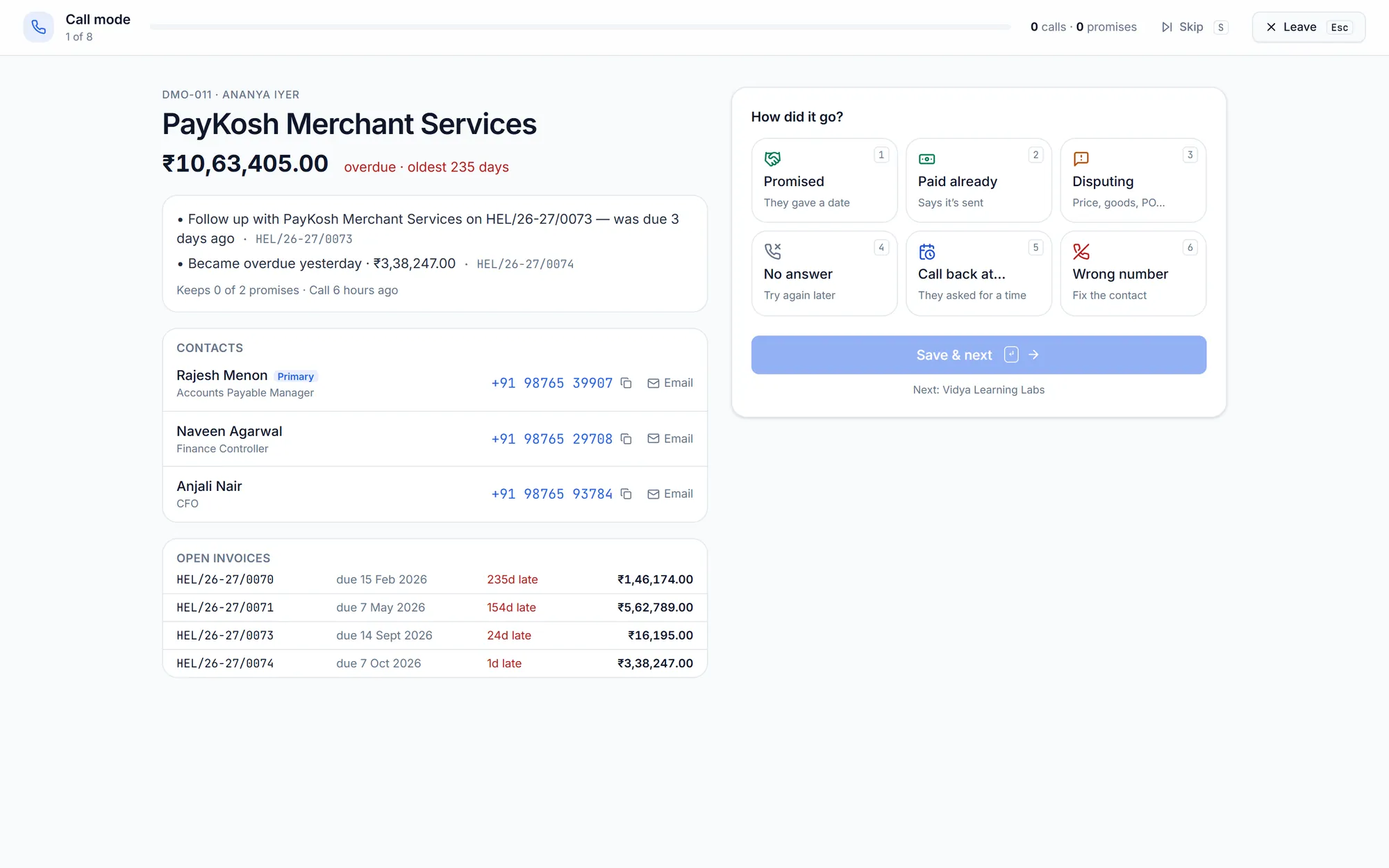
Task: Select the Paid already outcome
Action: (979, 181)
